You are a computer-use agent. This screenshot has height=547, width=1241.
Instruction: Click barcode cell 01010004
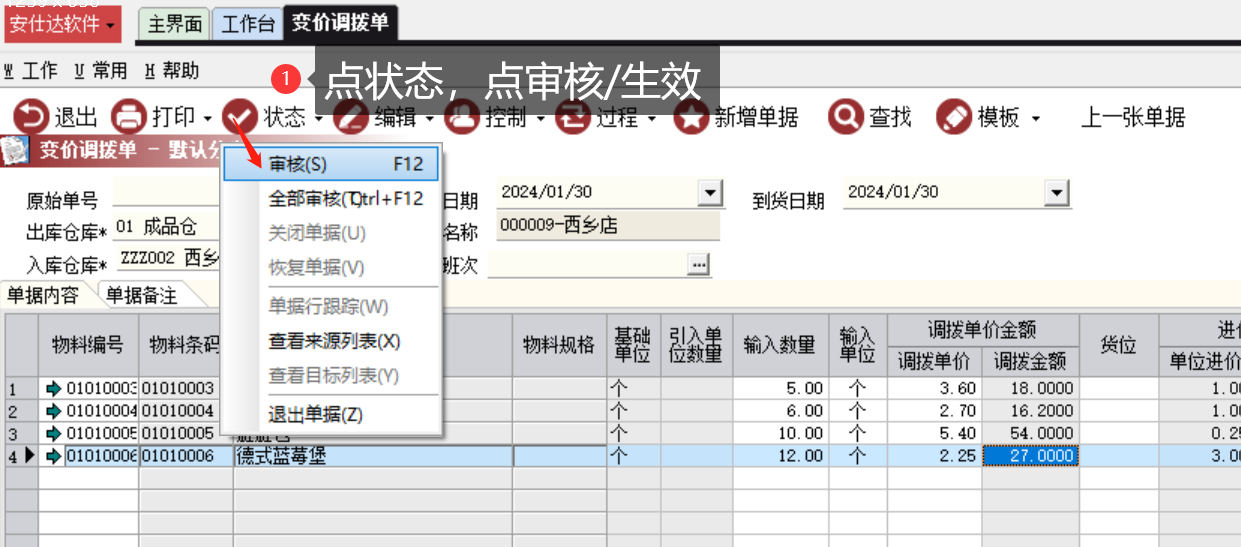click(186, 411)
